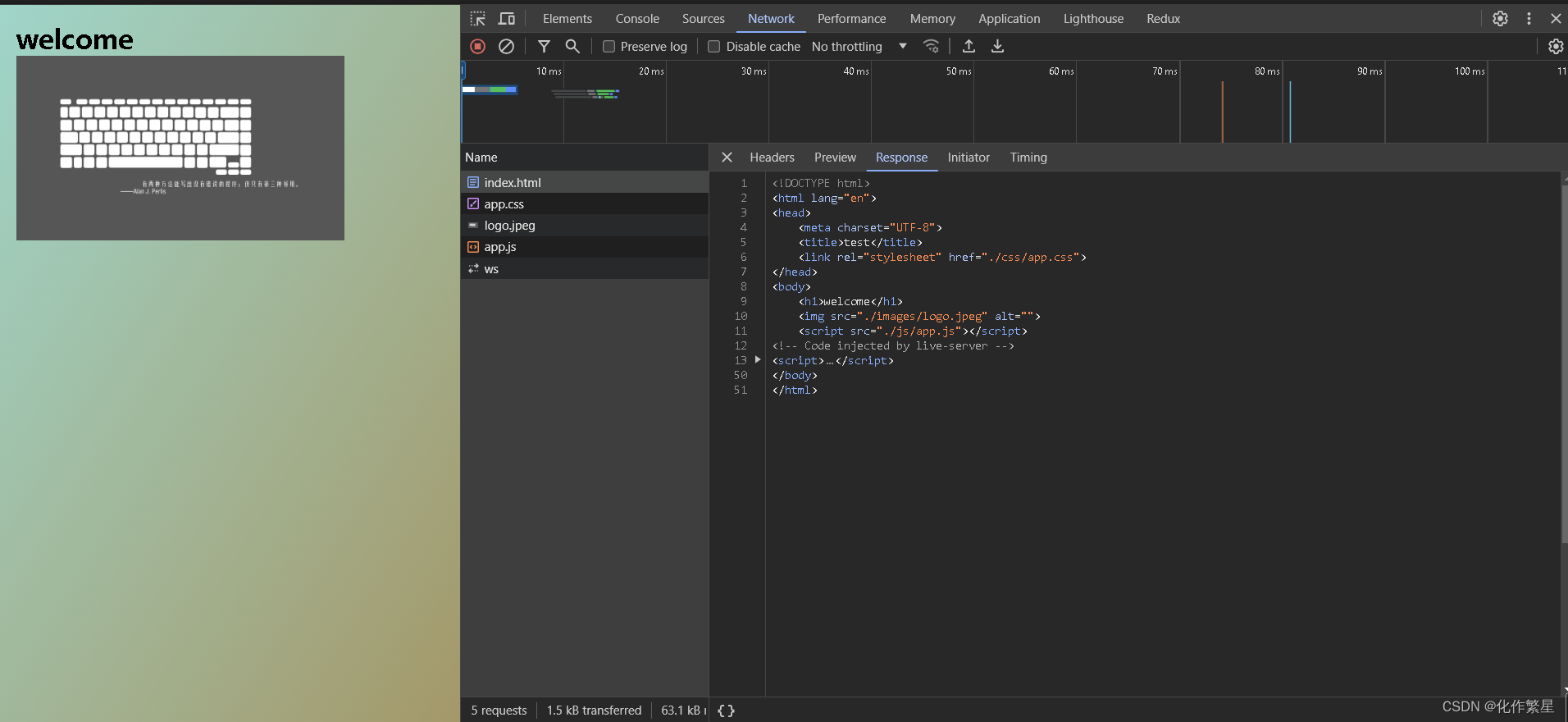Select the app.css request row
1568x722 pixels.
point(585,203)
